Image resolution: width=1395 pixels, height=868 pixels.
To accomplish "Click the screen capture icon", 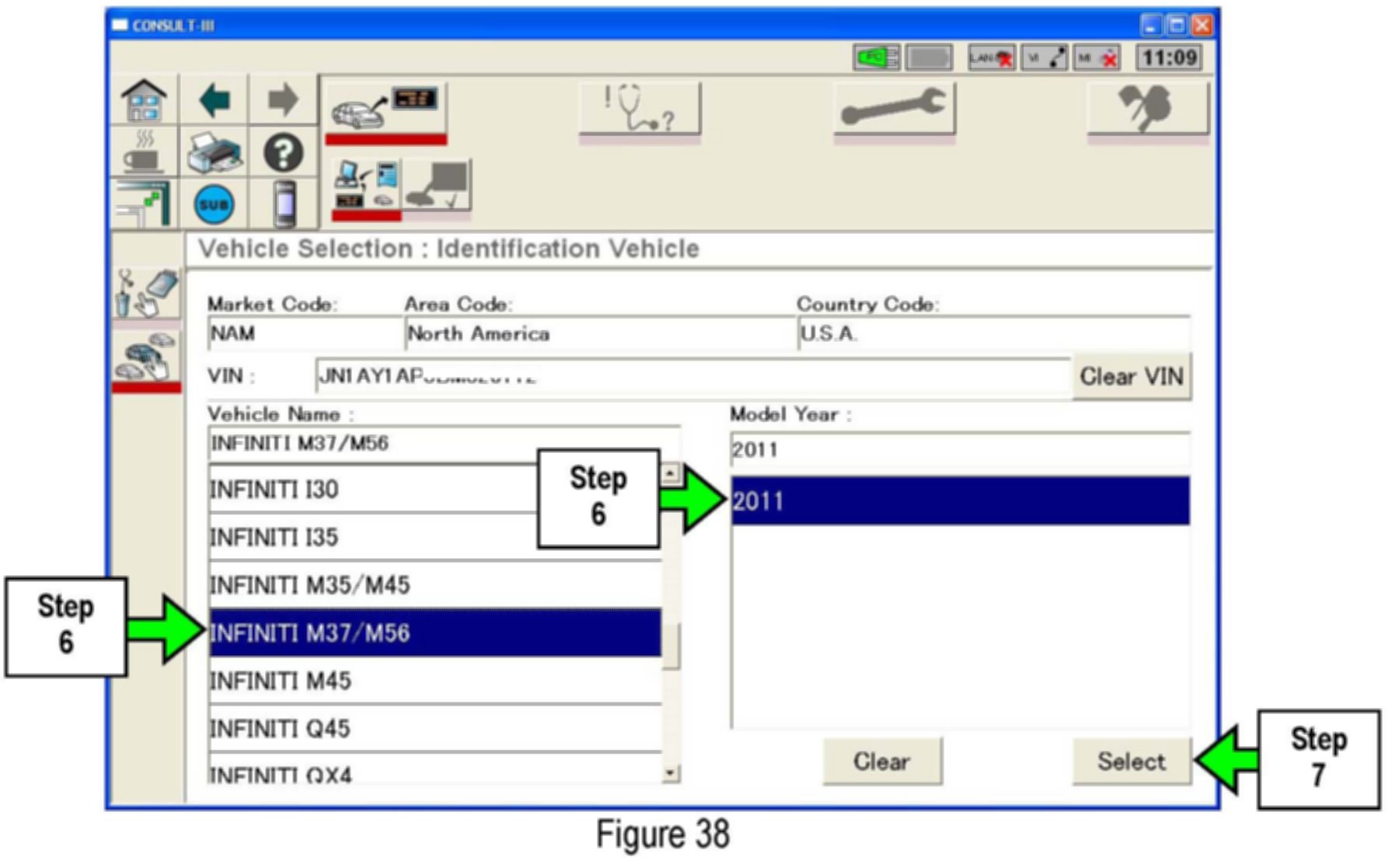I will (x=145, y=204).
